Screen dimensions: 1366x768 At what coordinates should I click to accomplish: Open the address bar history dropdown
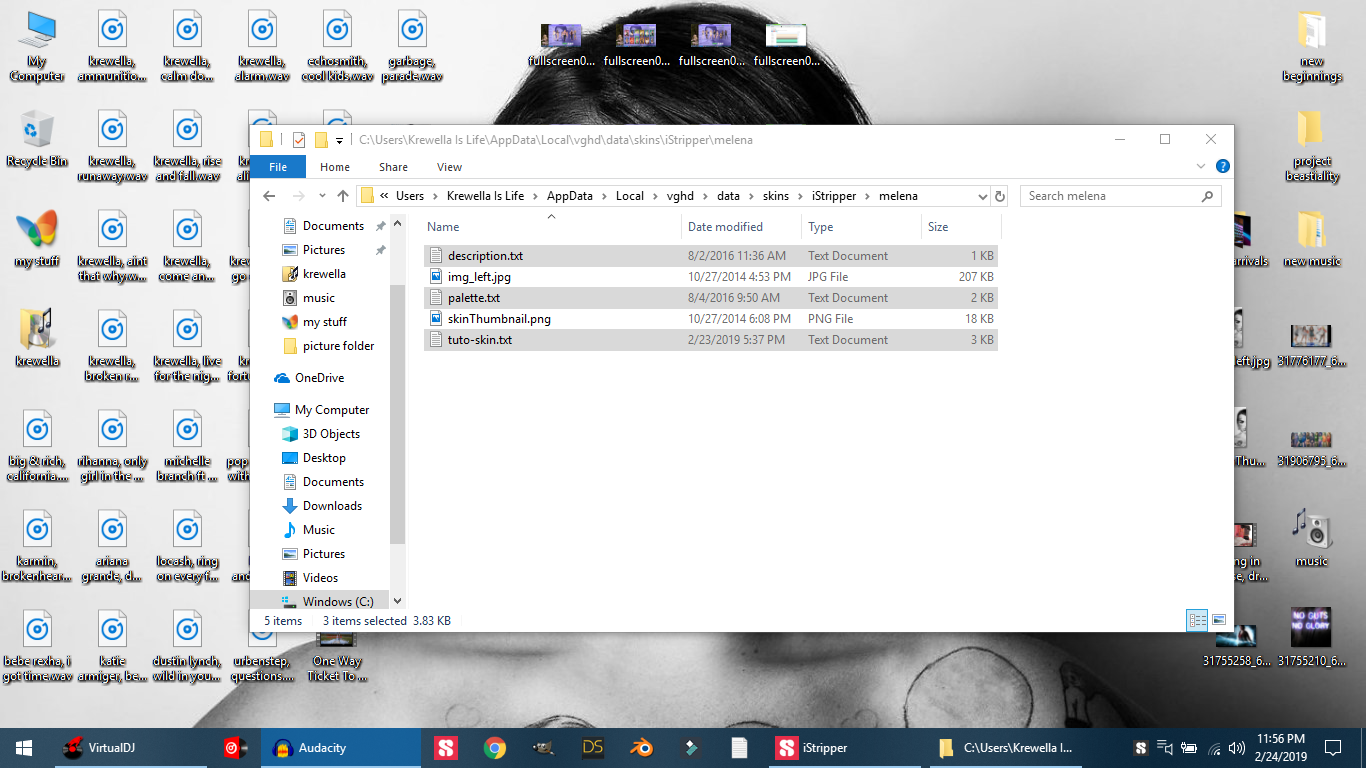981,196
